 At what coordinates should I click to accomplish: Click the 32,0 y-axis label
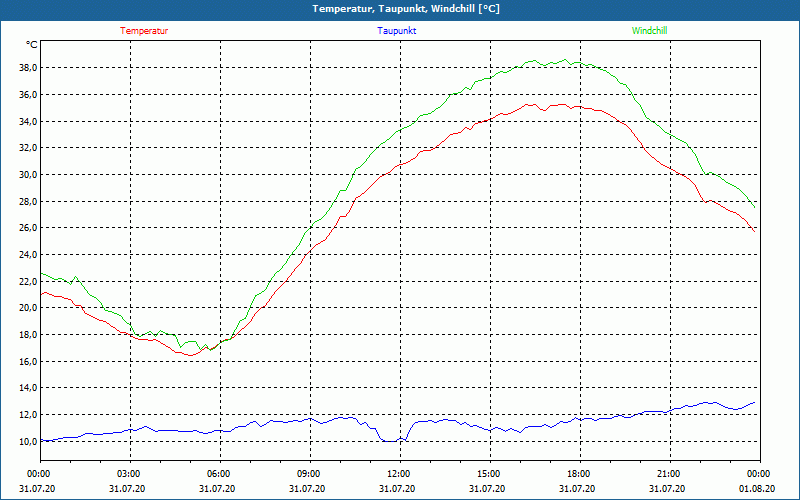click(x=28, y=148)
